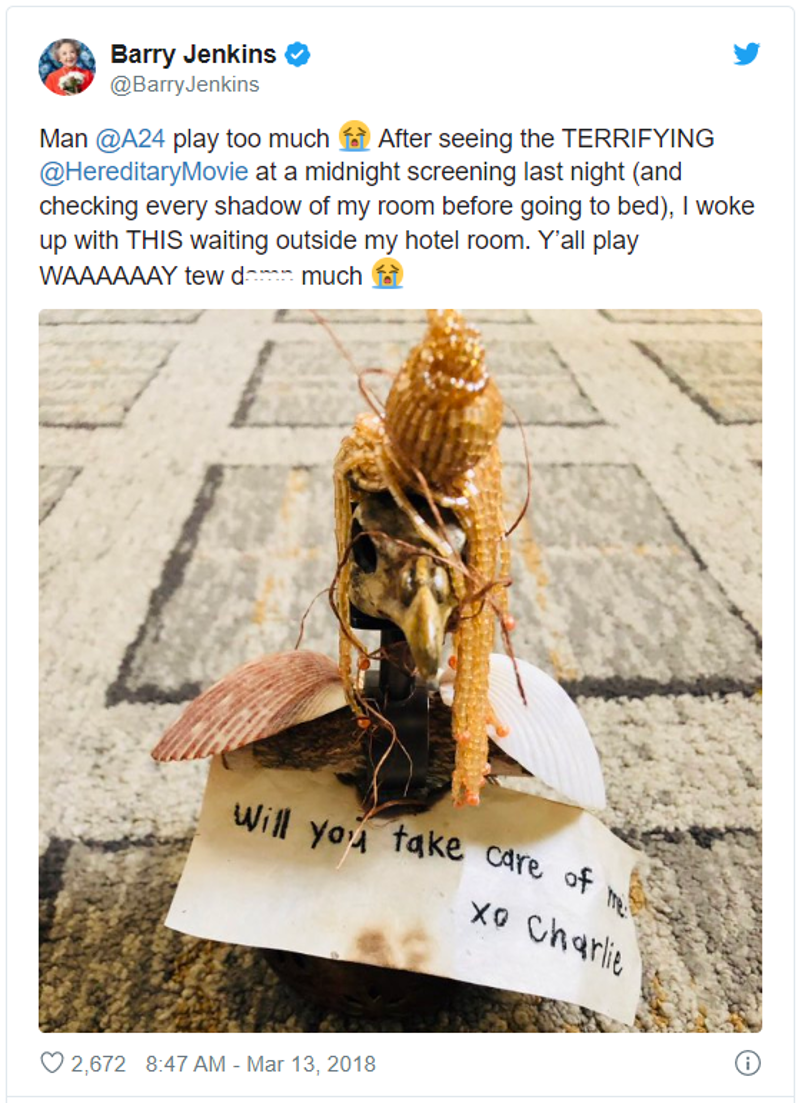The width and height of the screenshot is (798, 1103).
Task: Visit the @BarryJenkins handle
Action: pyautogui.click(x=185, y=84)
